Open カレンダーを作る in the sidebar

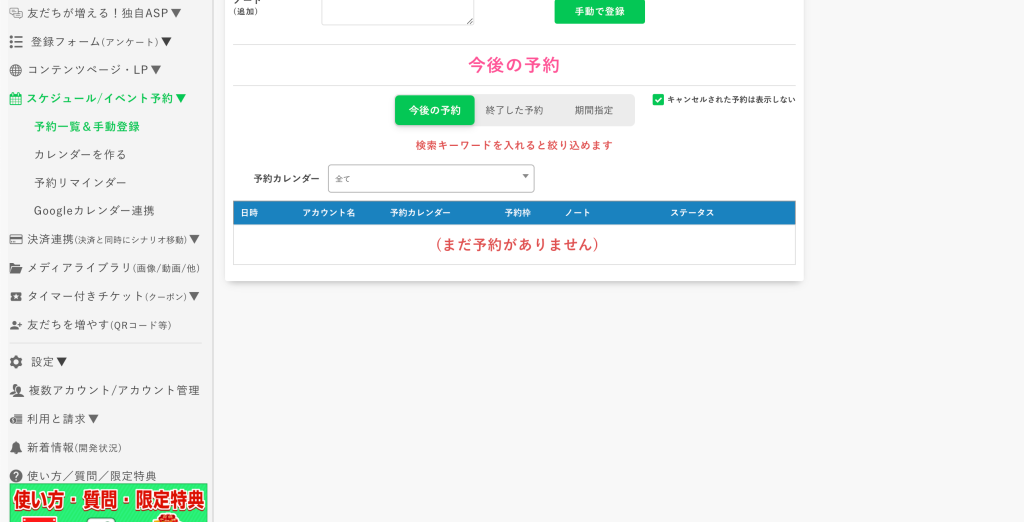click(80, 155)
